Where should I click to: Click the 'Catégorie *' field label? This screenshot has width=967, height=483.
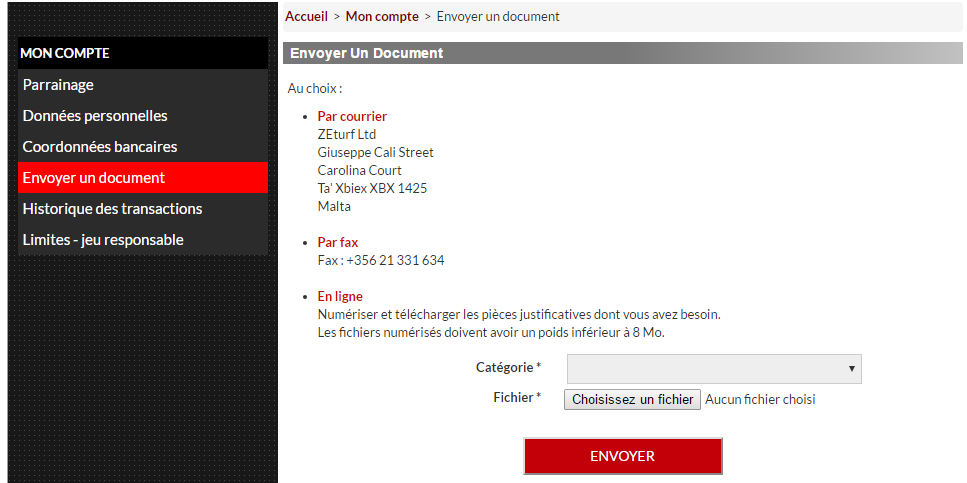pyautogui.click(x=508, y=368)
